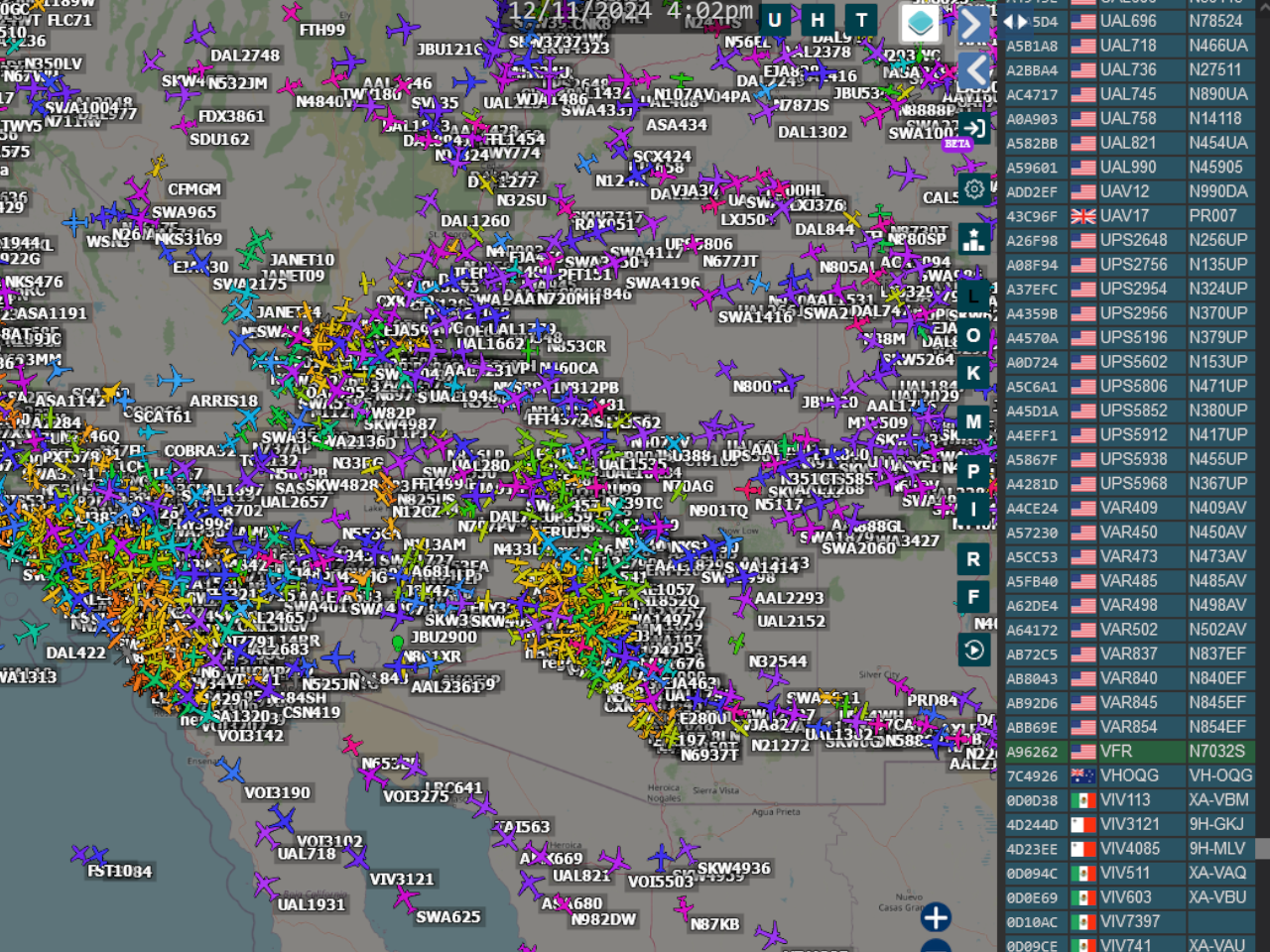Screen dimensions: 1270x952
Task: Toggle the K map button
Action: coord(973,373)
